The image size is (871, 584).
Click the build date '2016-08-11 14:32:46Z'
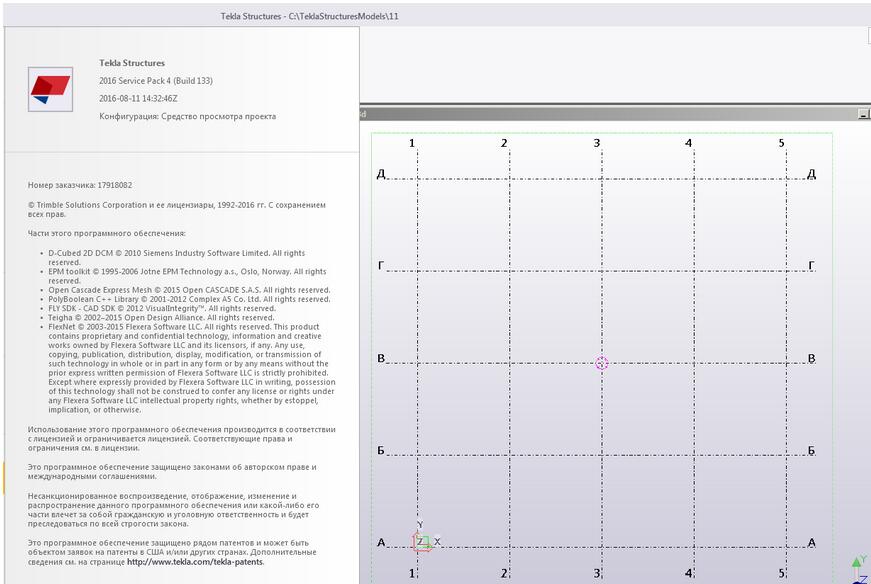[138, 98]
